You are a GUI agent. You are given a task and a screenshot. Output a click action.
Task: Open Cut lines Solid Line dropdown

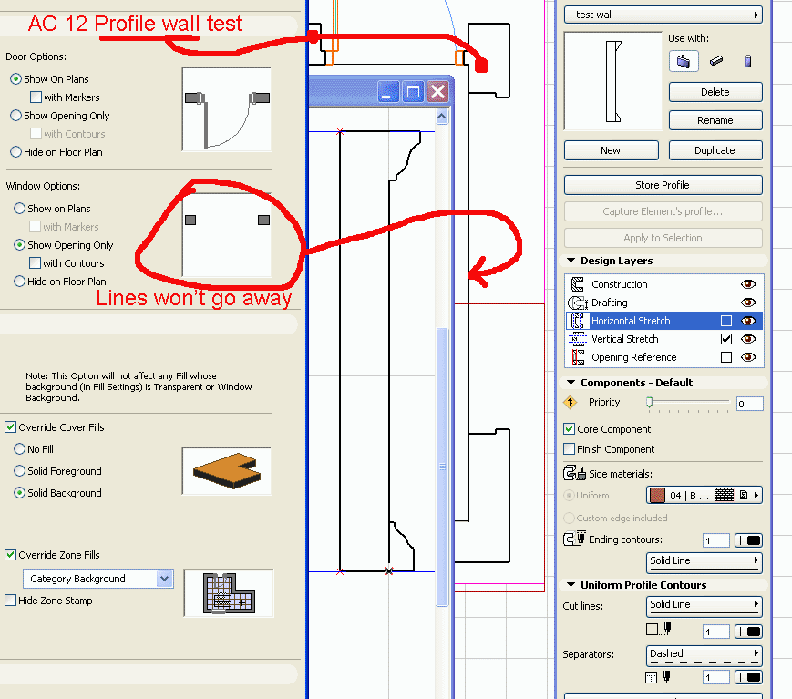704,606
